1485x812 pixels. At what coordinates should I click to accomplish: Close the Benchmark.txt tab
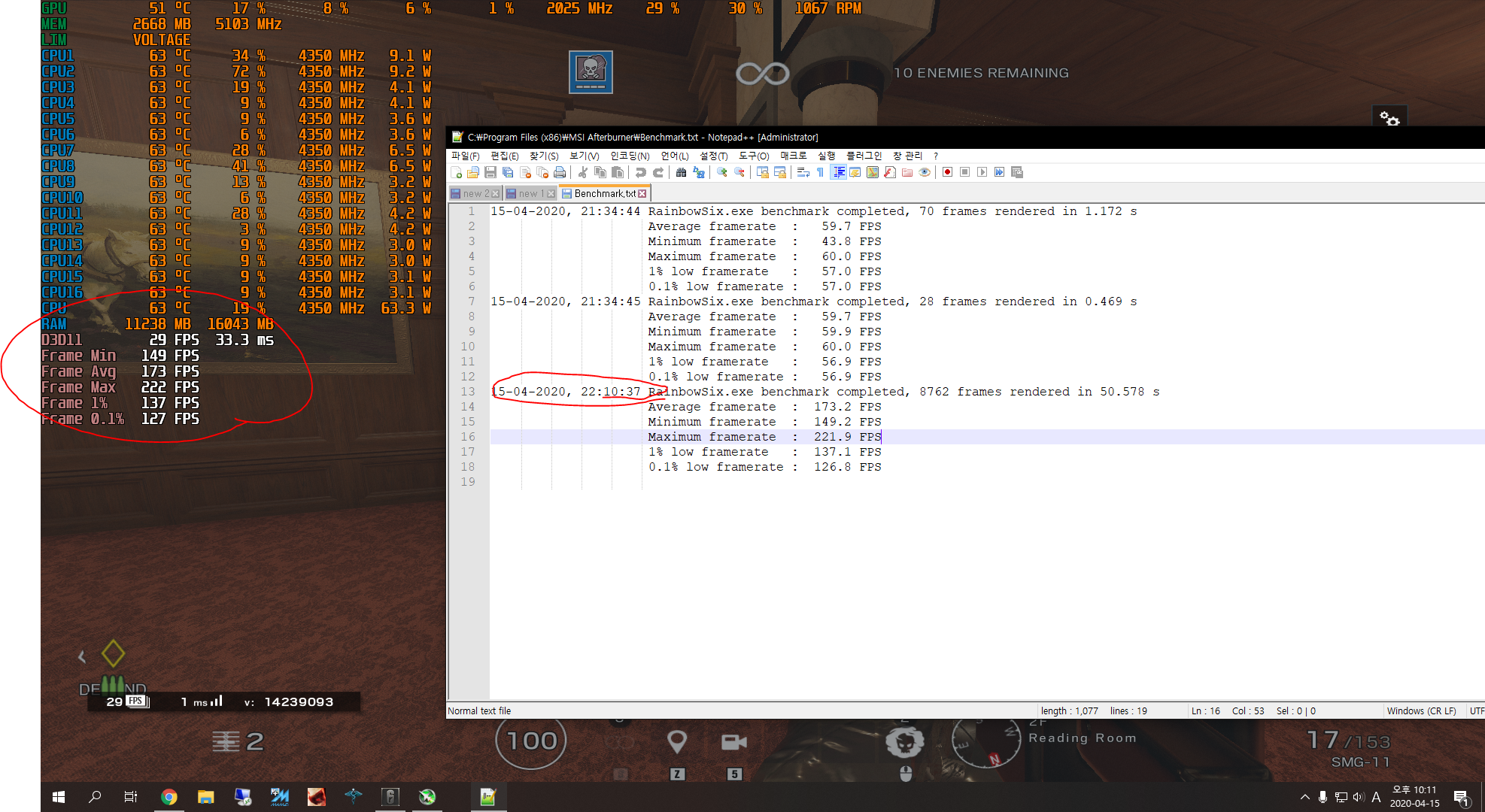point(642,194)
